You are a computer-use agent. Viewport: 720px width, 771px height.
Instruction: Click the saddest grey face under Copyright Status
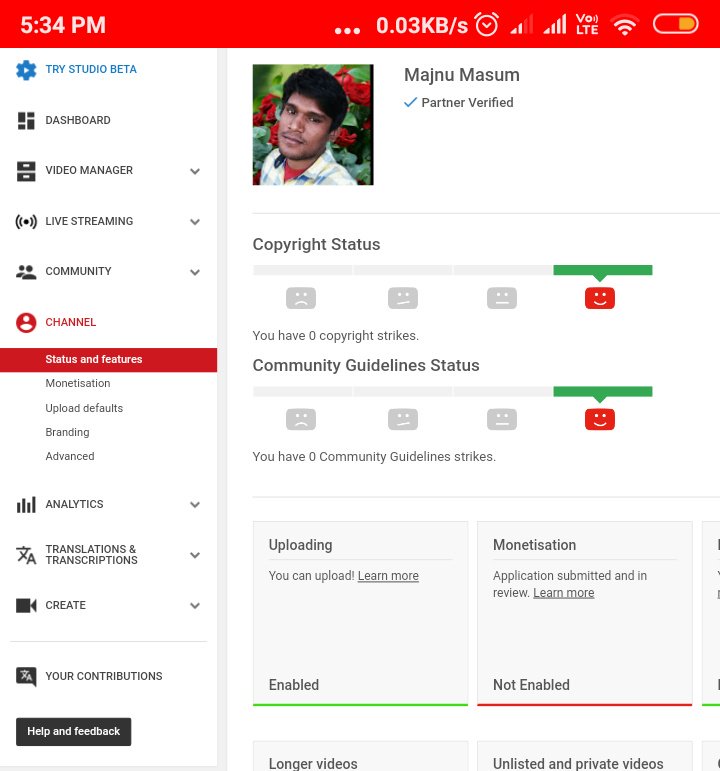click(301, 298)
